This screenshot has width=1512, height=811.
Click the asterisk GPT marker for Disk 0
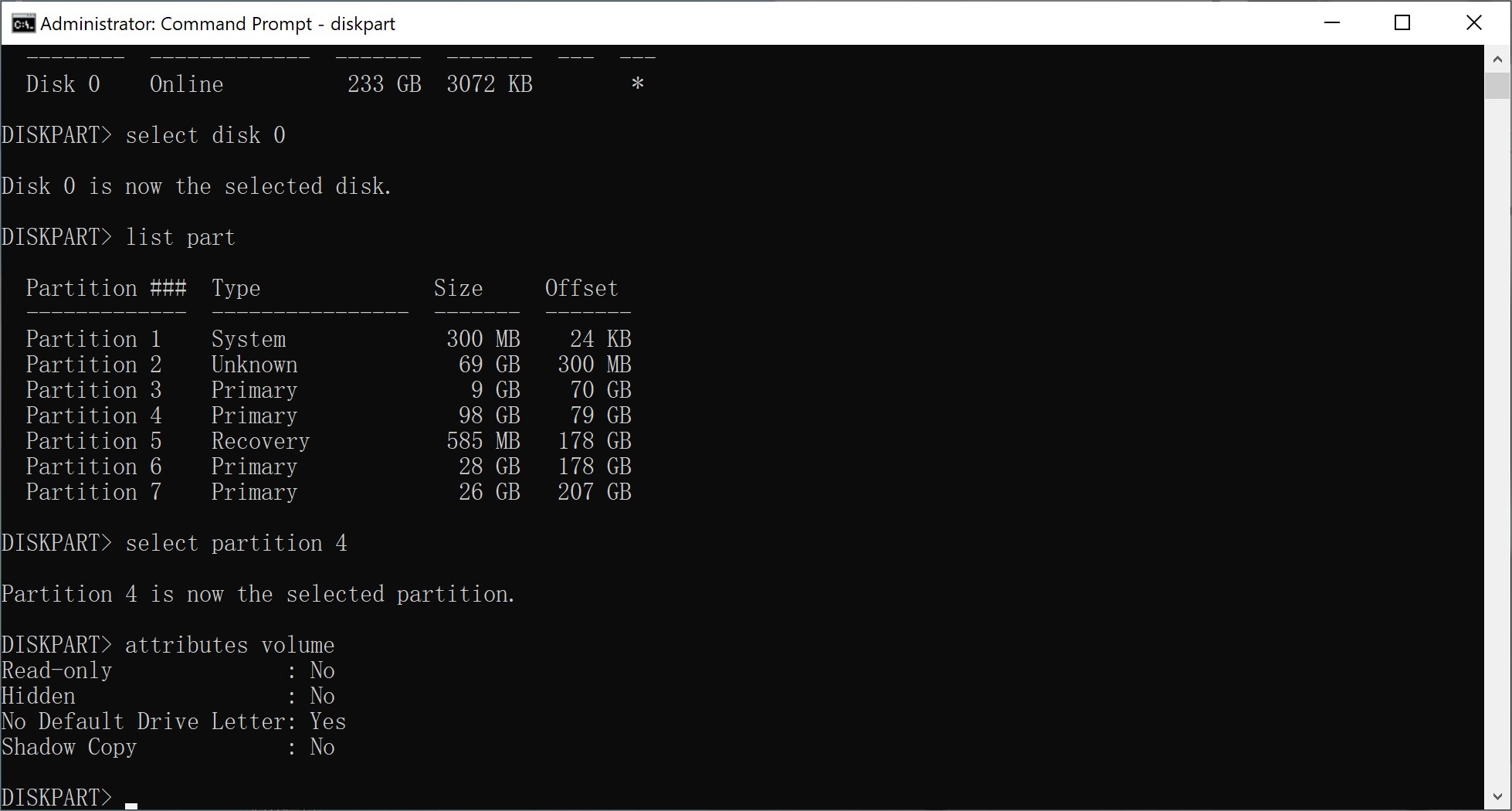[x=638, y=83]
